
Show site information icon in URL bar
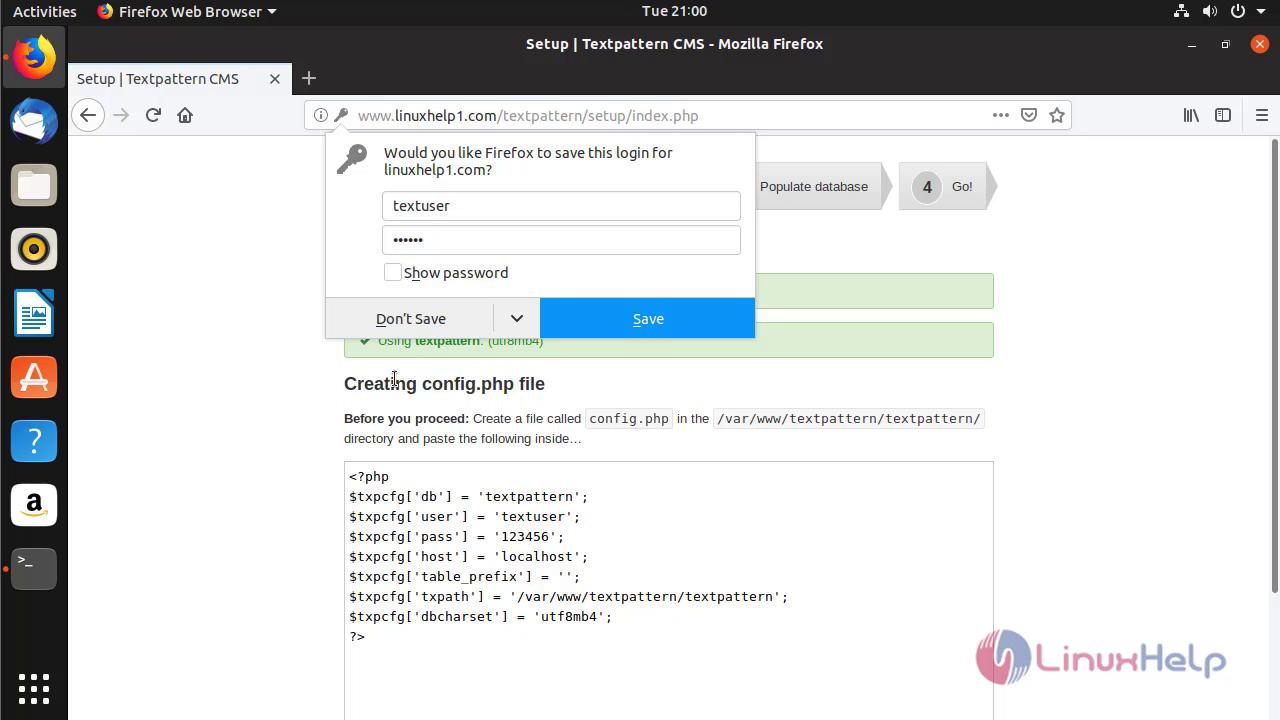[320, 115]
